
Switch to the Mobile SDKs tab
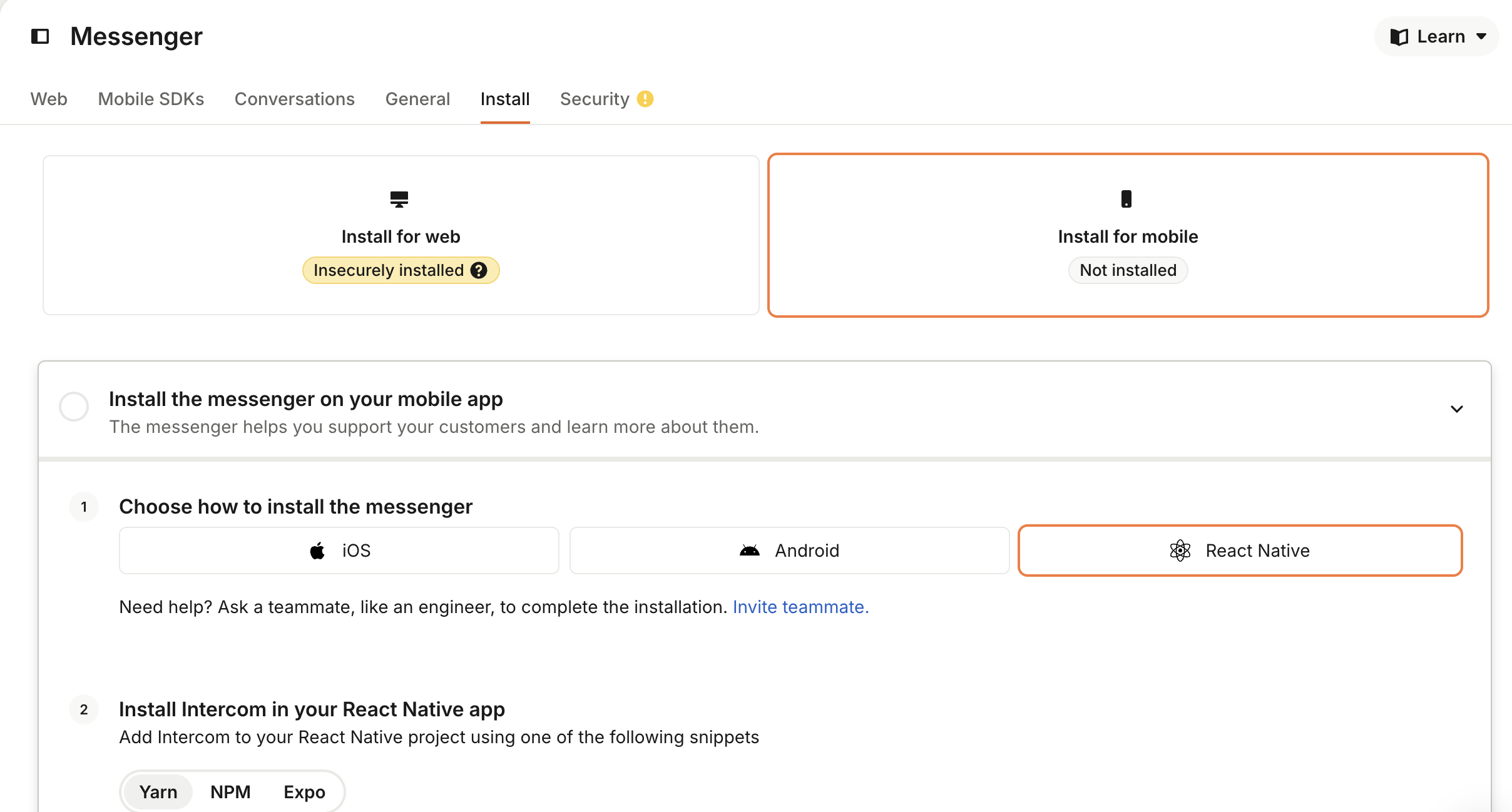coord(151,99)
